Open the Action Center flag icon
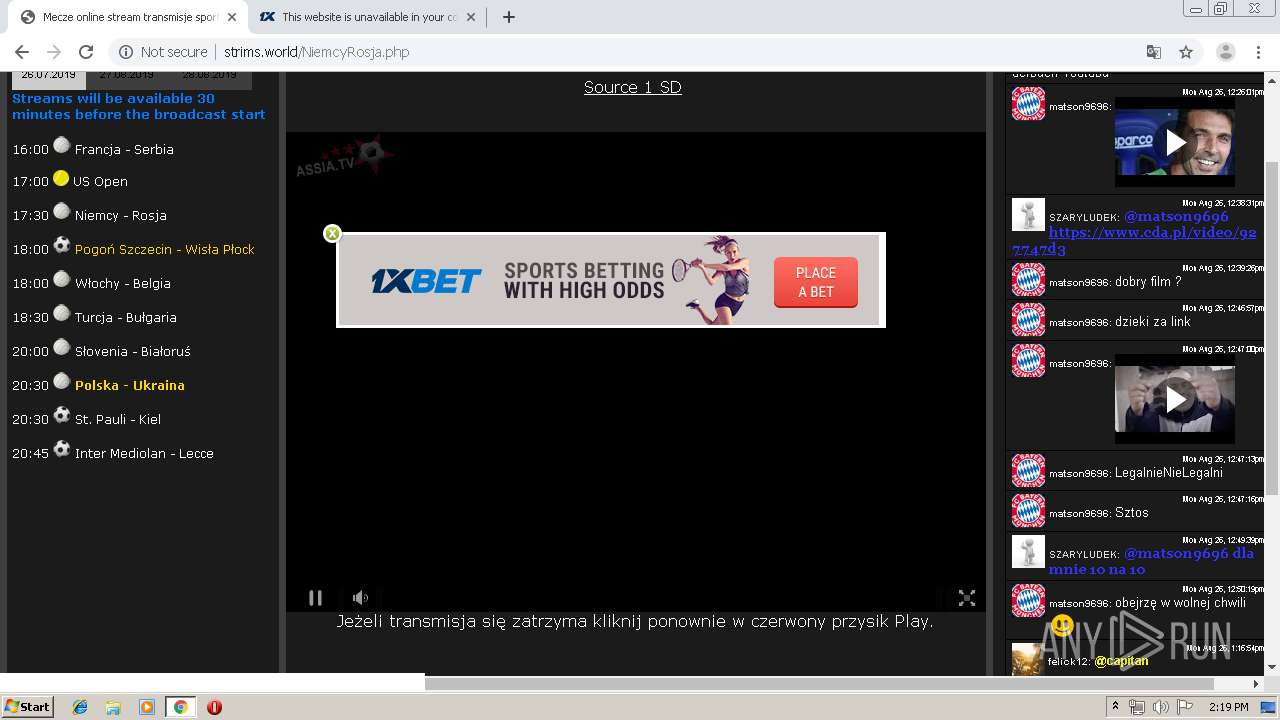The height and width of the screenshot is (720, 1280). coord(1184,707)
